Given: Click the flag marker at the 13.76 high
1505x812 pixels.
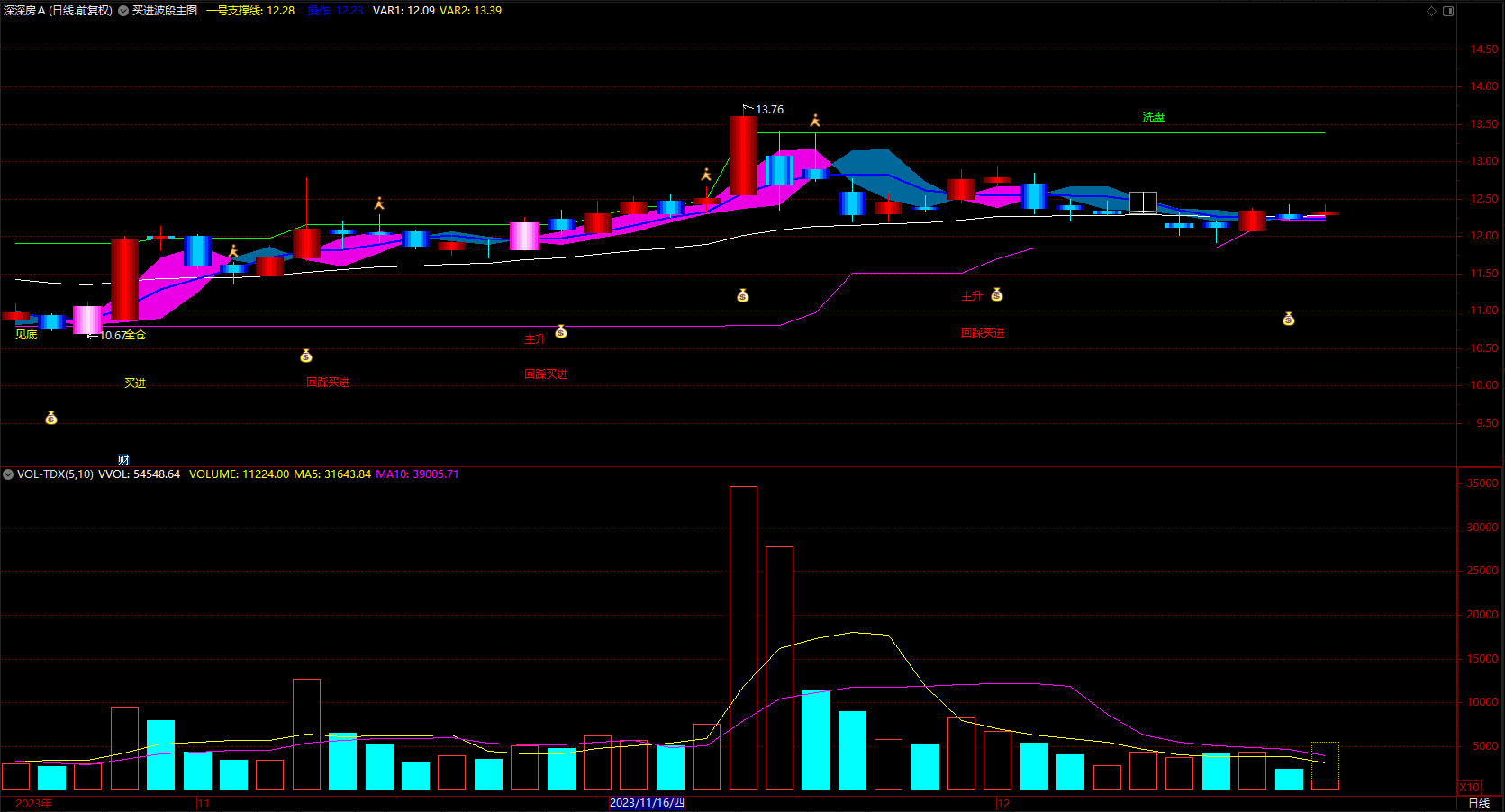Looking at the screenshot, I should click(x=748, y=108).
